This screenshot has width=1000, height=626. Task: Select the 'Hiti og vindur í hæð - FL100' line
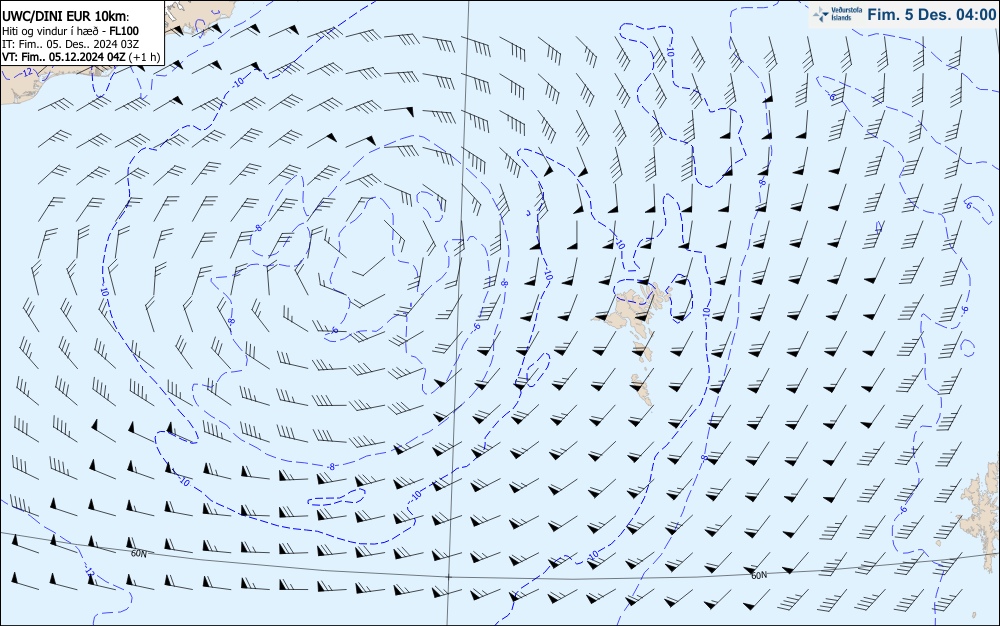tap(70, 31)
